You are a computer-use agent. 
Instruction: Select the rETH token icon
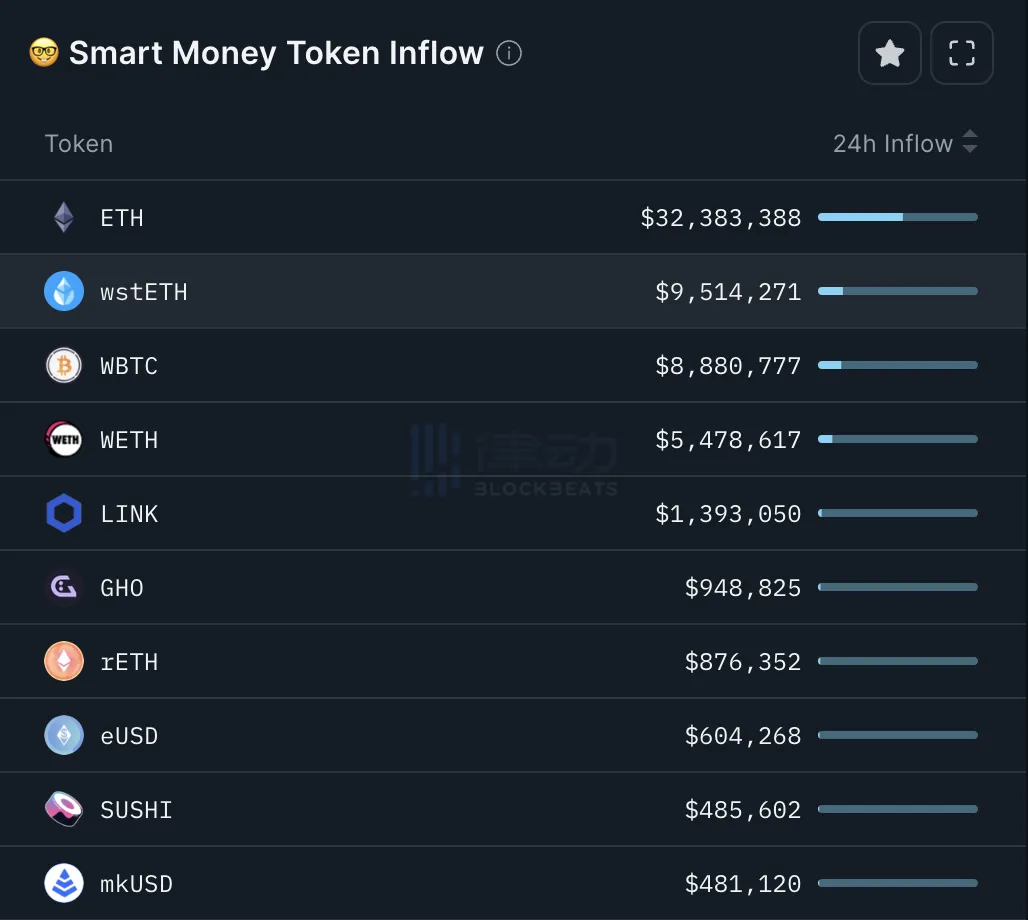[x=64, y=661]
